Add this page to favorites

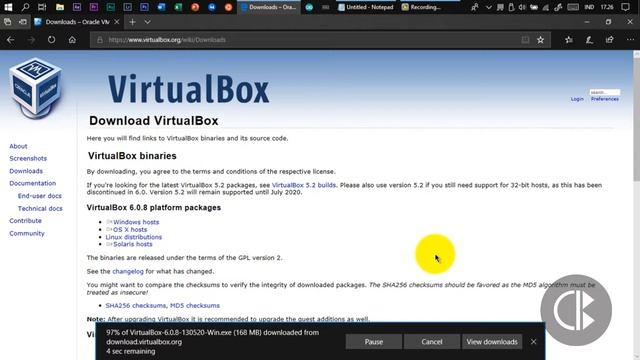540,40
